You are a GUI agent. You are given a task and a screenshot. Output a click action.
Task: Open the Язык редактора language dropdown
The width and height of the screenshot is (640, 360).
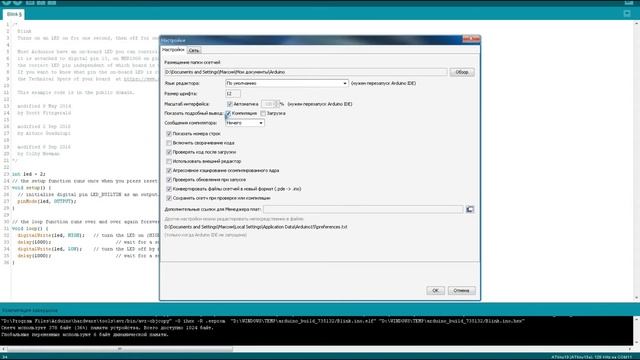pos(287,83)
